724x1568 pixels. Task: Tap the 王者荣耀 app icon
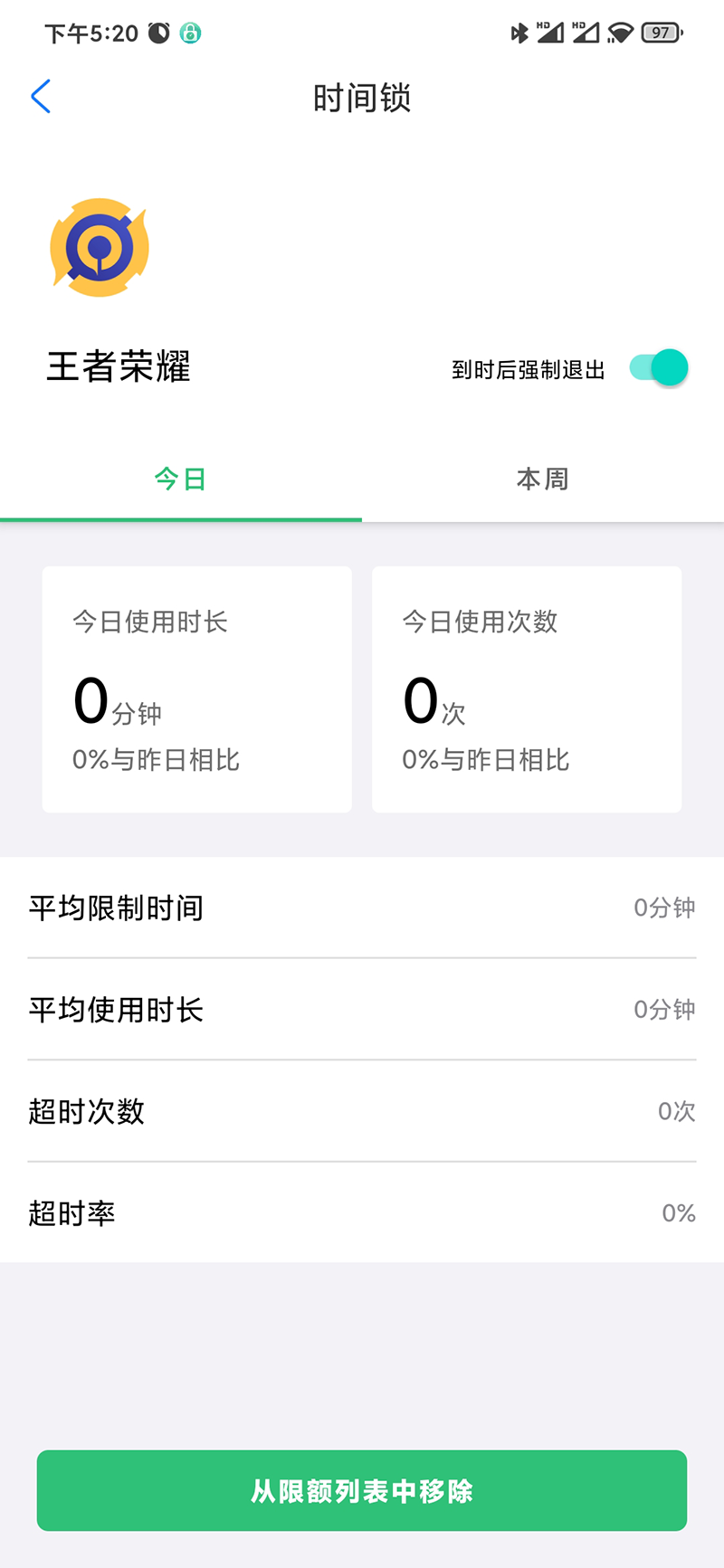pos(100,248)
